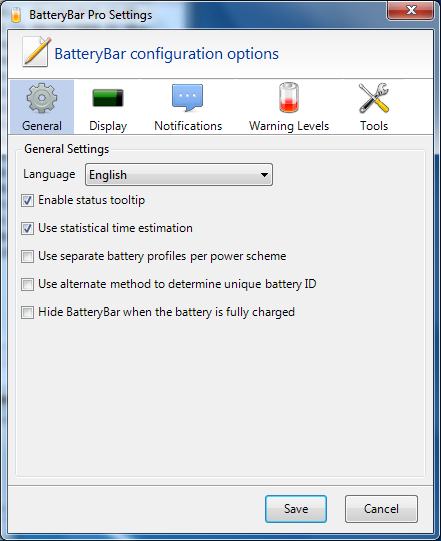
Task: Click the Save button
Action: click(296, 509)
